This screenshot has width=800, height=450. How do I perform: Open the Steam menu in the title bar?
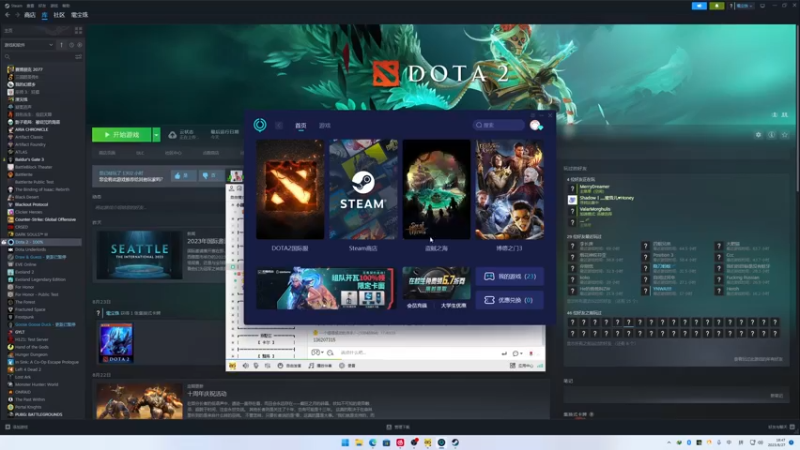point(16,6)
